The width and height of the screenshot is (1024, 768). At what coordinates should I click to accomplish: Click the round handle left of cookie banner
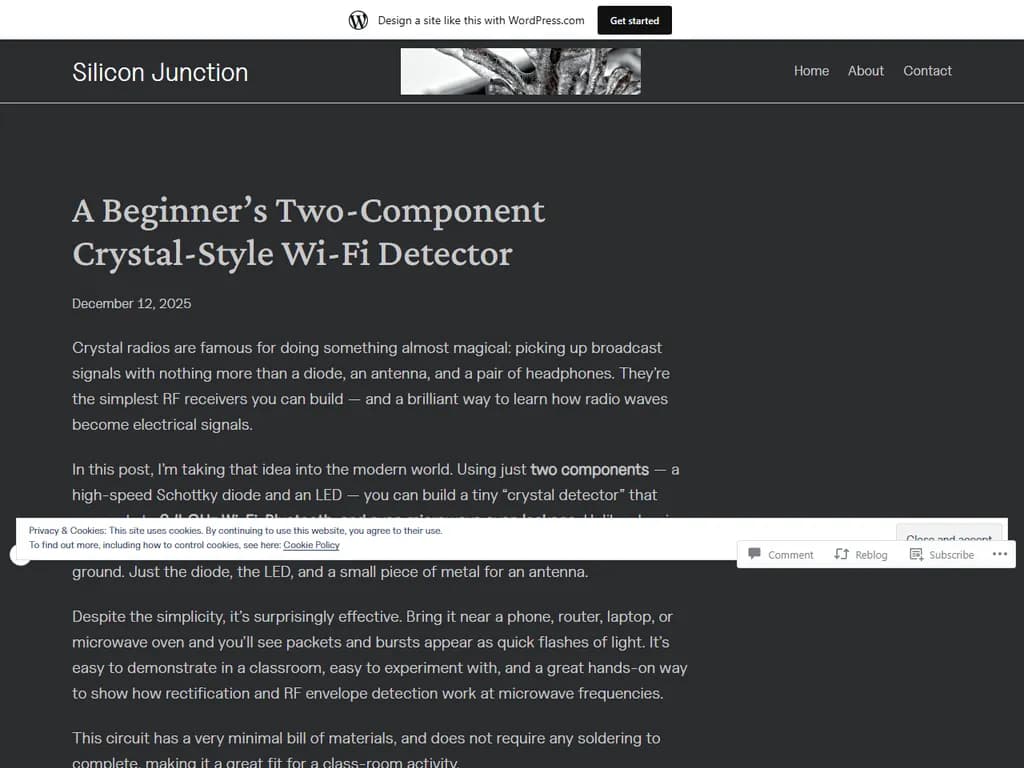point(20,555)
